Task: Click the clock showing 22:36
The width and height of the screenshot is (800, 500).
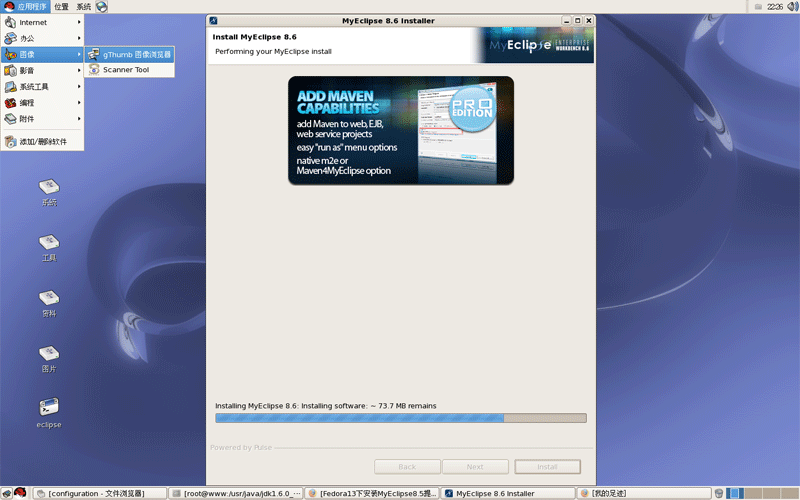Action: tap(774, 7)
